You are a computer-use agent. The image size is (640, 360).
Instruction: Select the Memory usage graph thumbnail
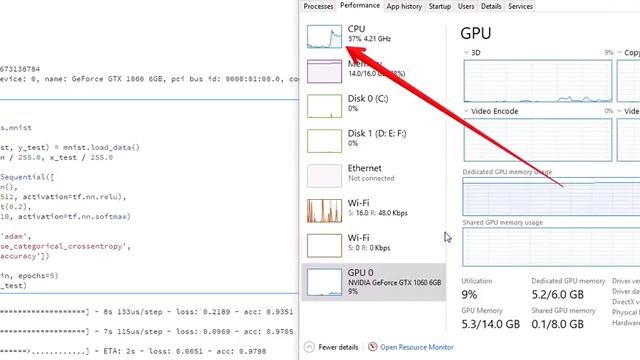pos(324,71)
